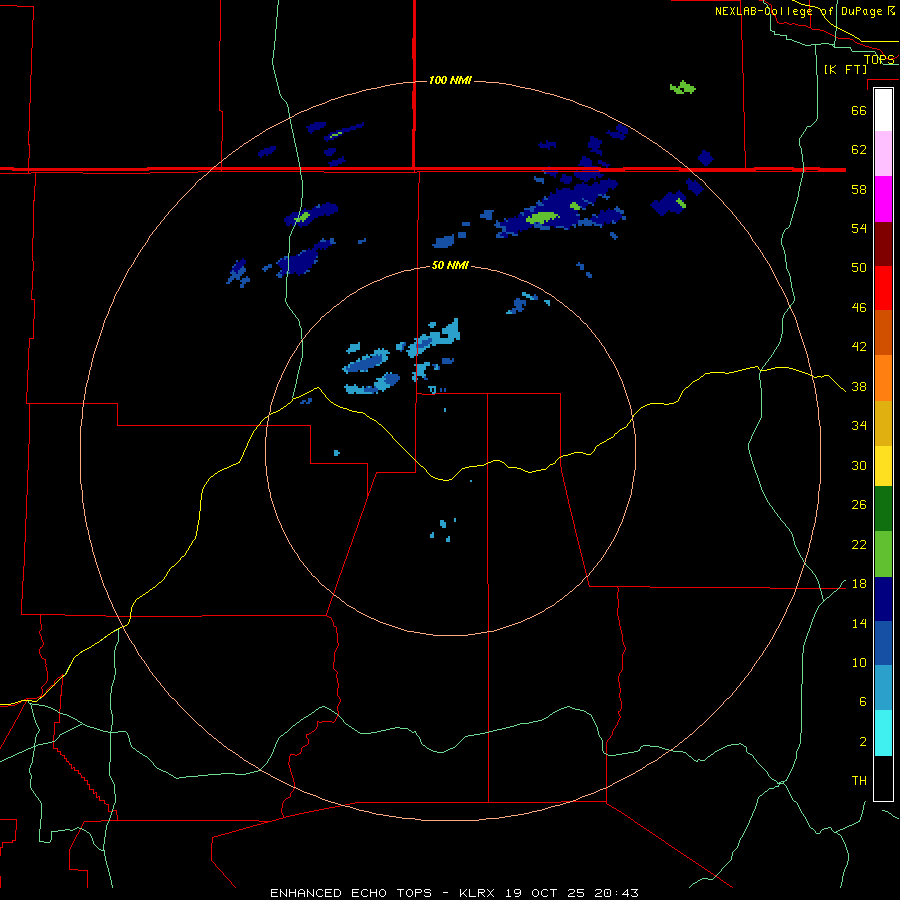Click the [K FT] units label
Viewport: 900px width, 900px height.
[845, 69]
